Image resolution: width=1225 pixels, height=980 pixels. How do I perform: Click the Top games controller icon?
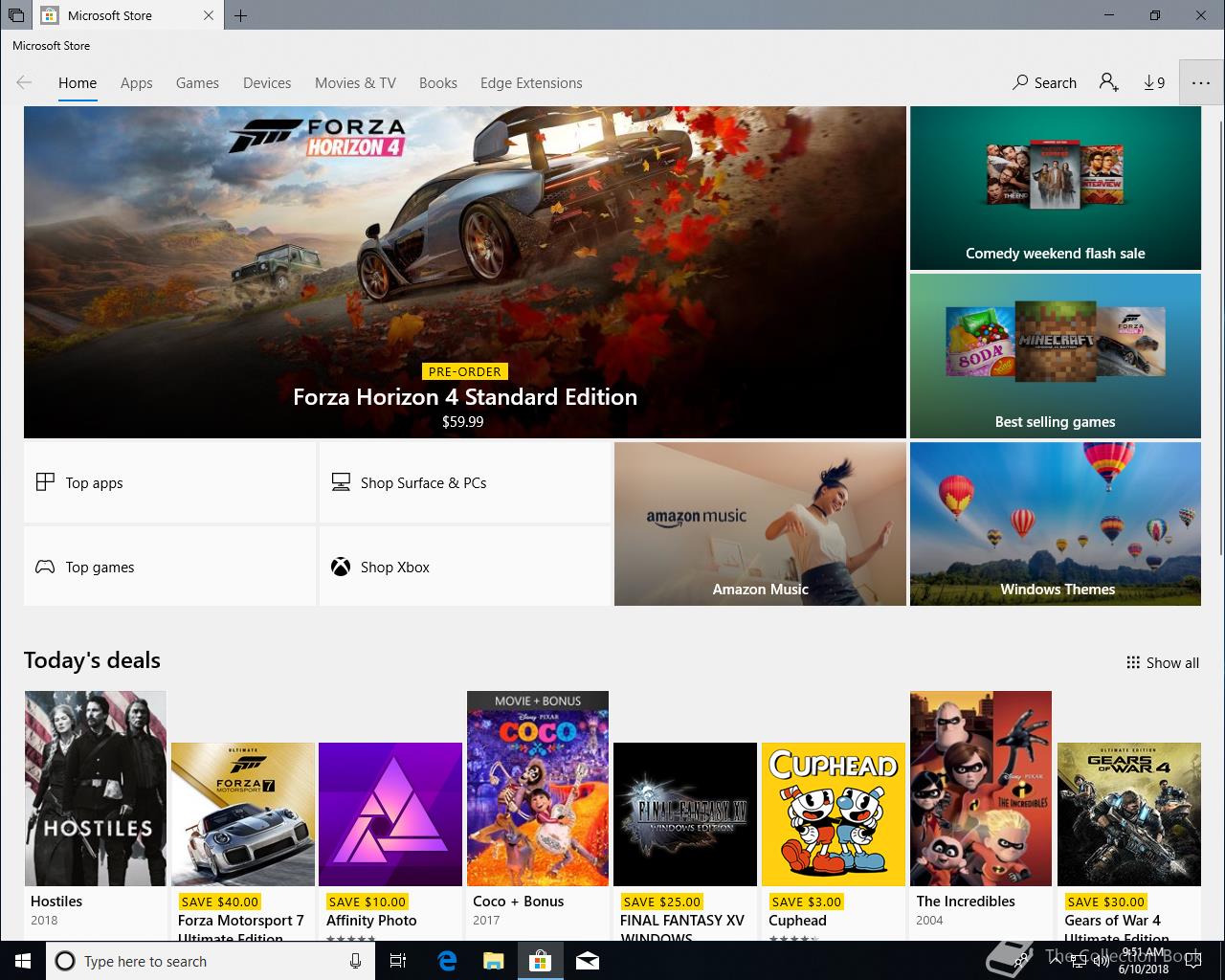(45, 567)
